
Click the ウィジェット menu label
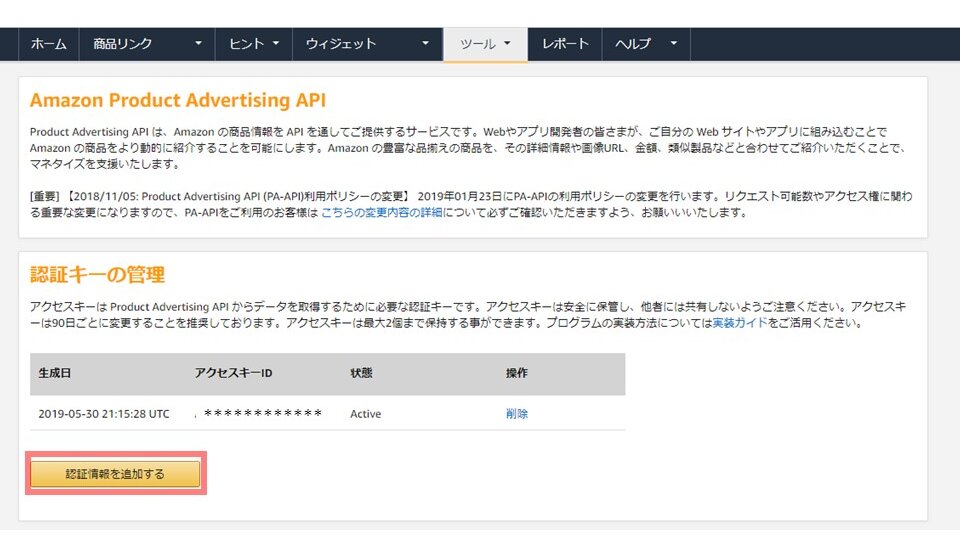[x=341, y=44]
